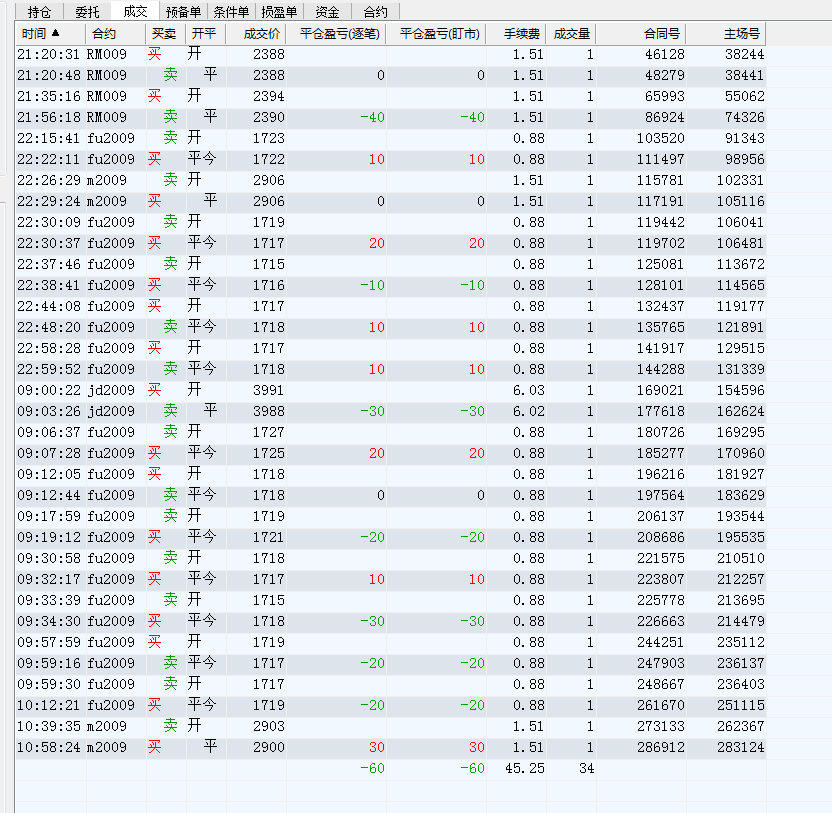
Task: Click price 1721 in the 09:19:12 row
Action: [268, 538]
